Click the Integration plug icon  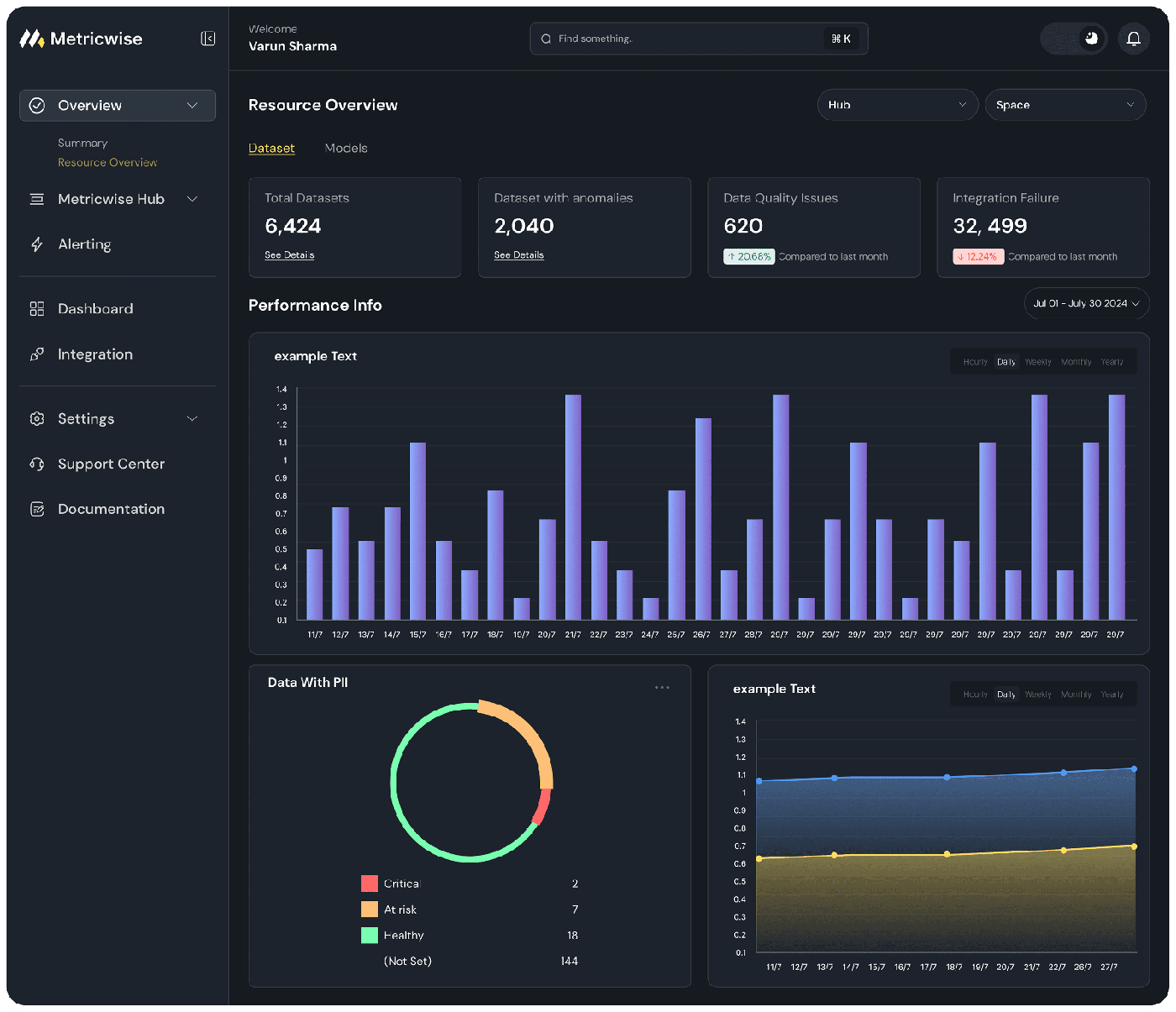[x=37, y=354]
